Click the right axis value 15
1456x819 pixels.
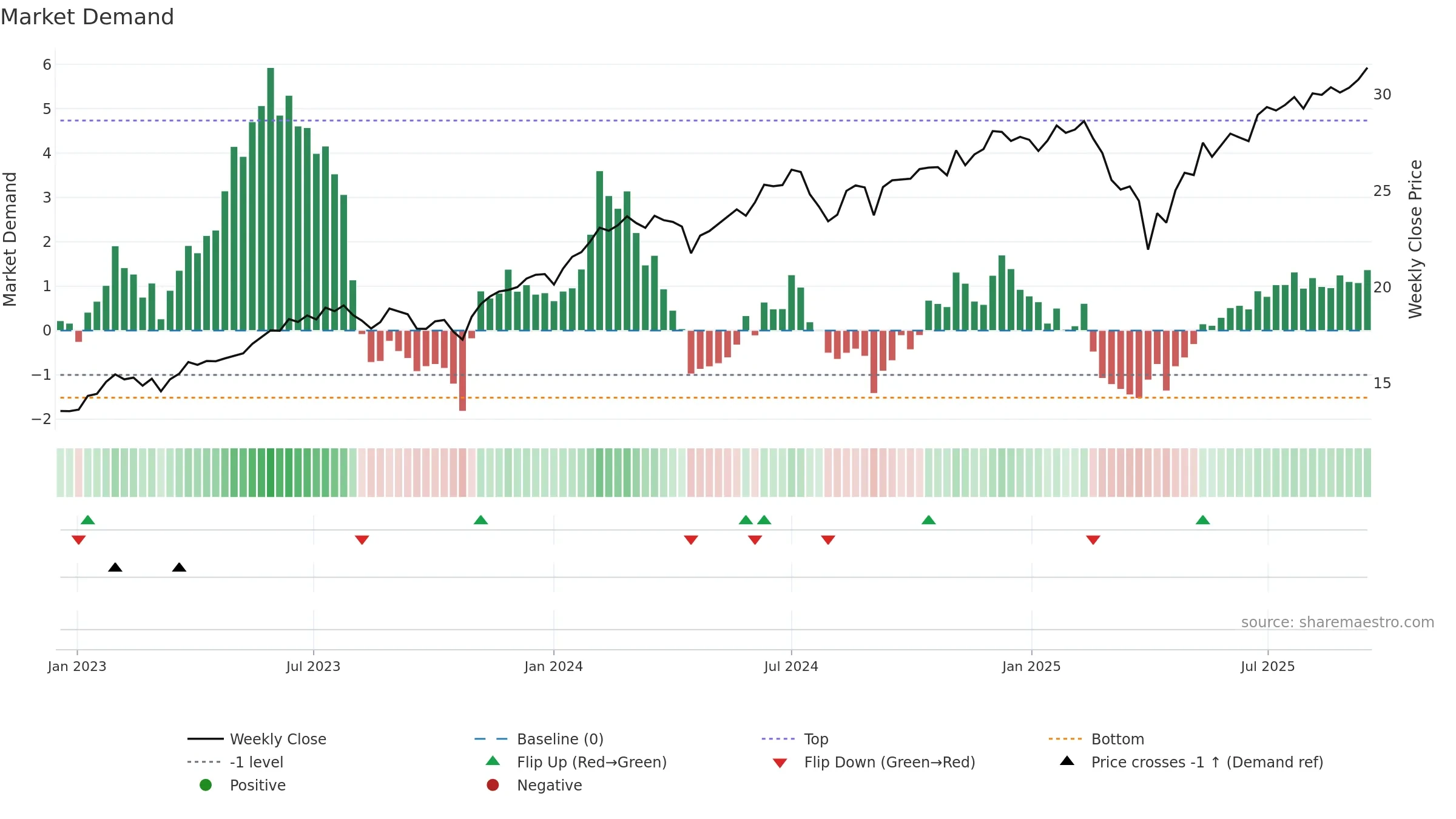coord(1383,383)
